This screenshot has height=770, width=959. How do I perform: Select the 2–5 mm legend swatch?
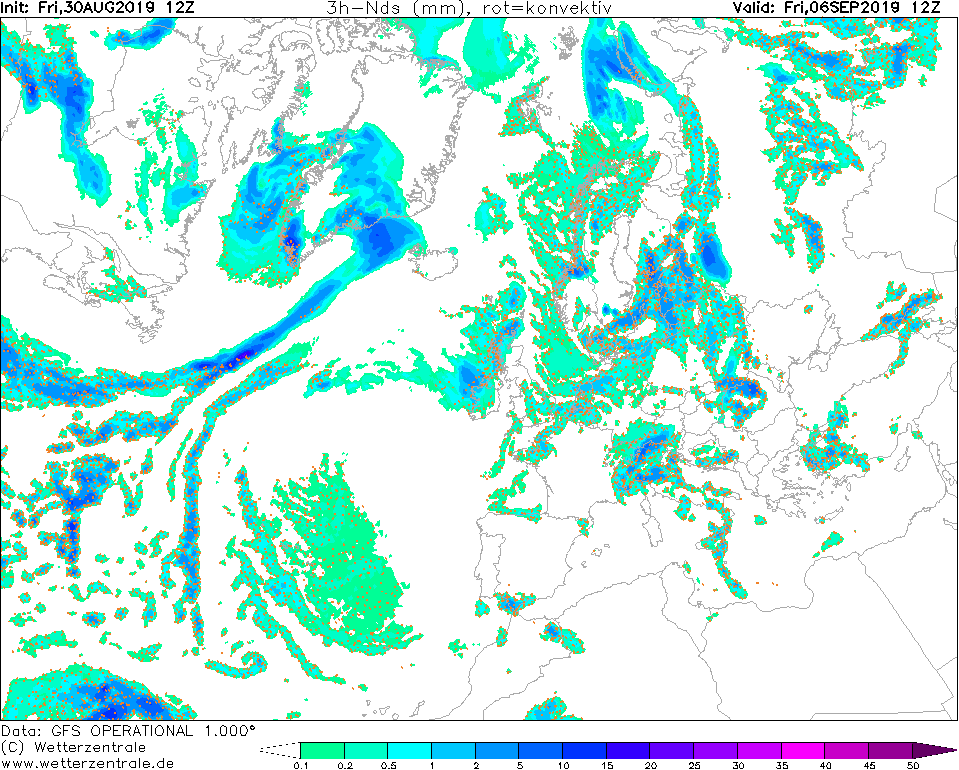[497, 750]
